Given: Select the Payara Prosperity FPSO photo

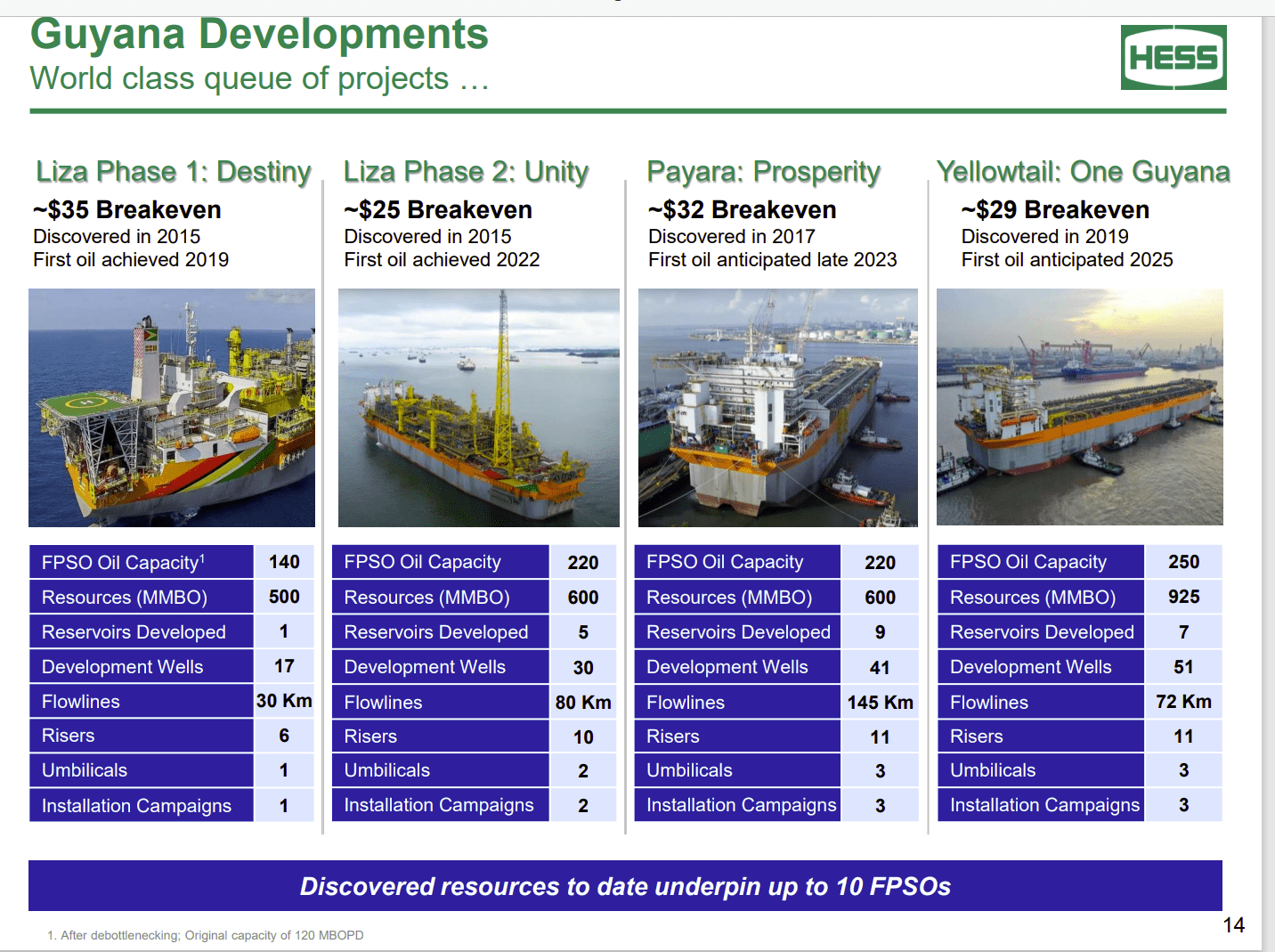Looking at the screenshot, I should click(x=778, y=408).
